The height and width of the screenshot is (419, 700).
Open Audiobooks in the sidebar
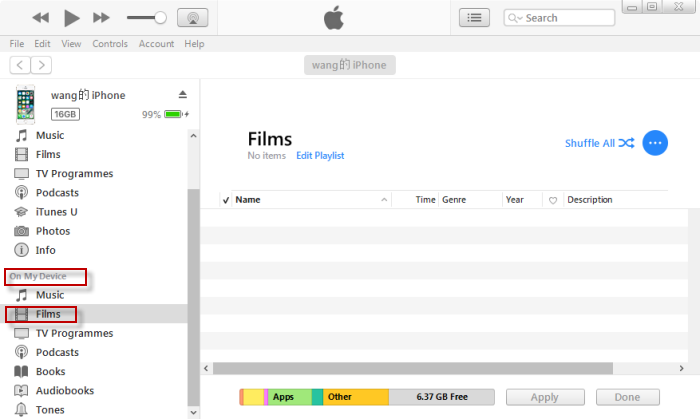click(x=65, y=391)
